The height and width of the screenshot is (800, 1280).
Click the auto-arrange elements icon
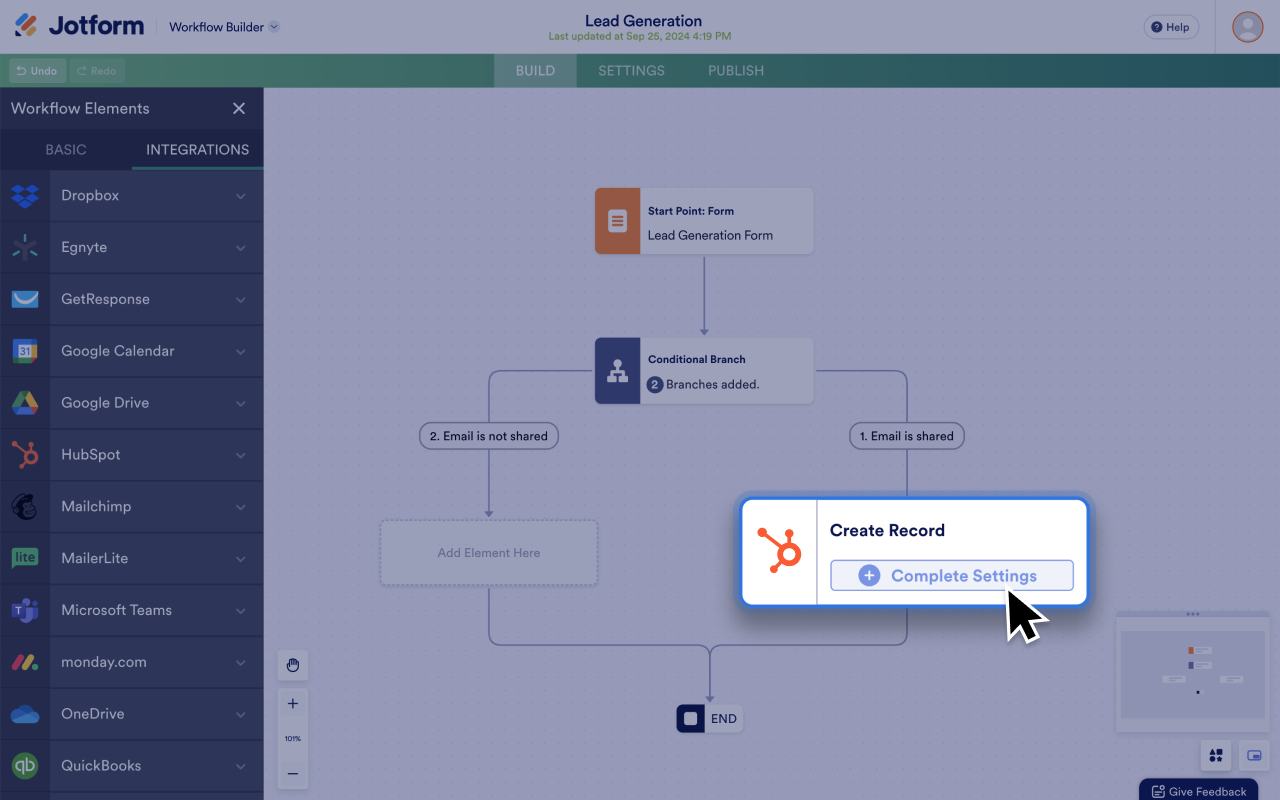[1216, 756]
